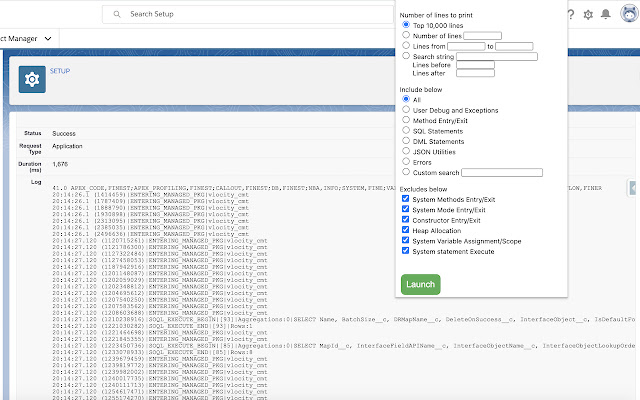Choose the Errors filter radio button
640x400 pixels.
click(405, 162)
